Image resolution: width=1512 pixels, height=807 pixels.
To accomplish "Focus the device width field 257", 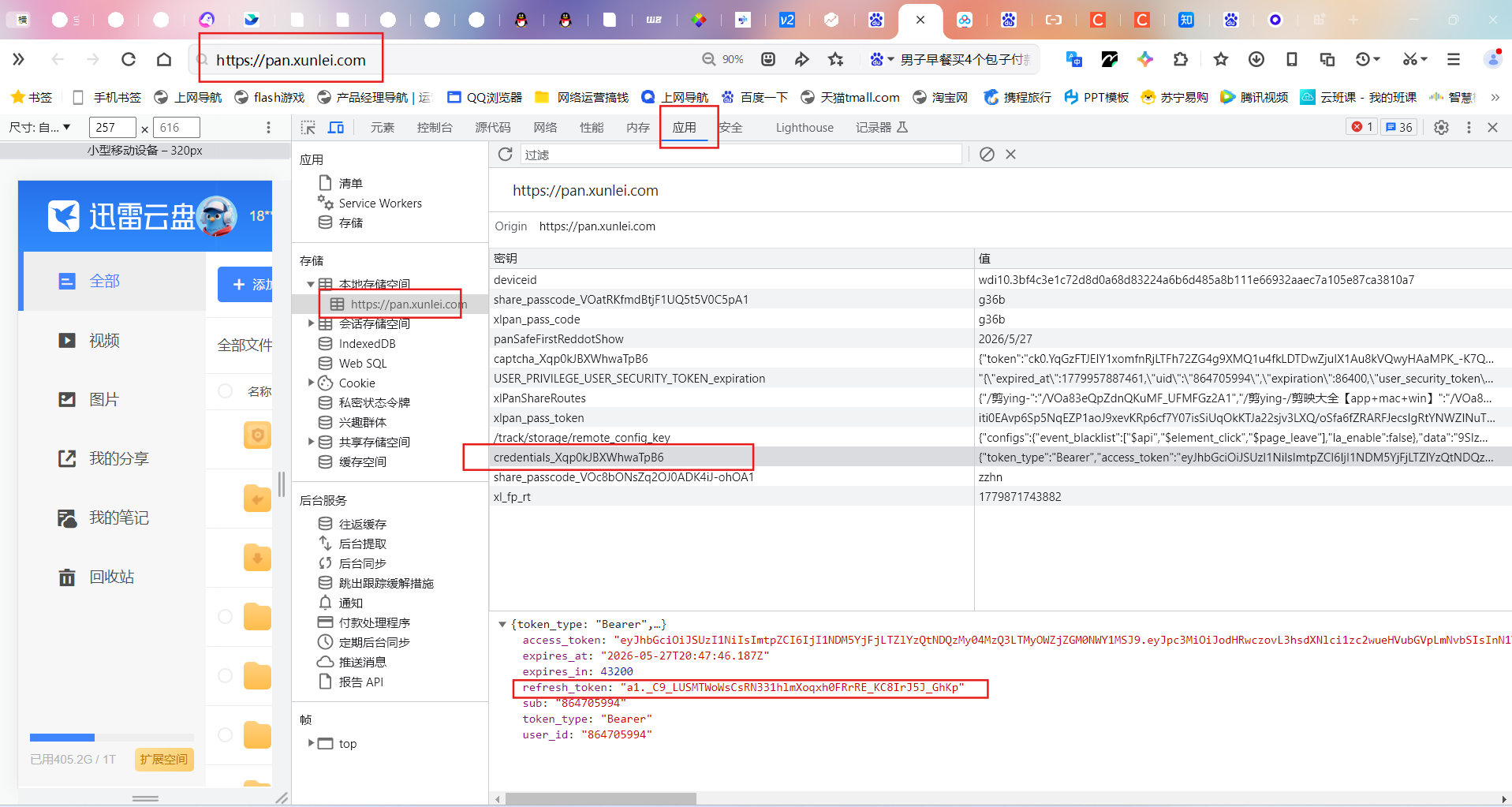I will pyautogui.click(x=113, y=127).
